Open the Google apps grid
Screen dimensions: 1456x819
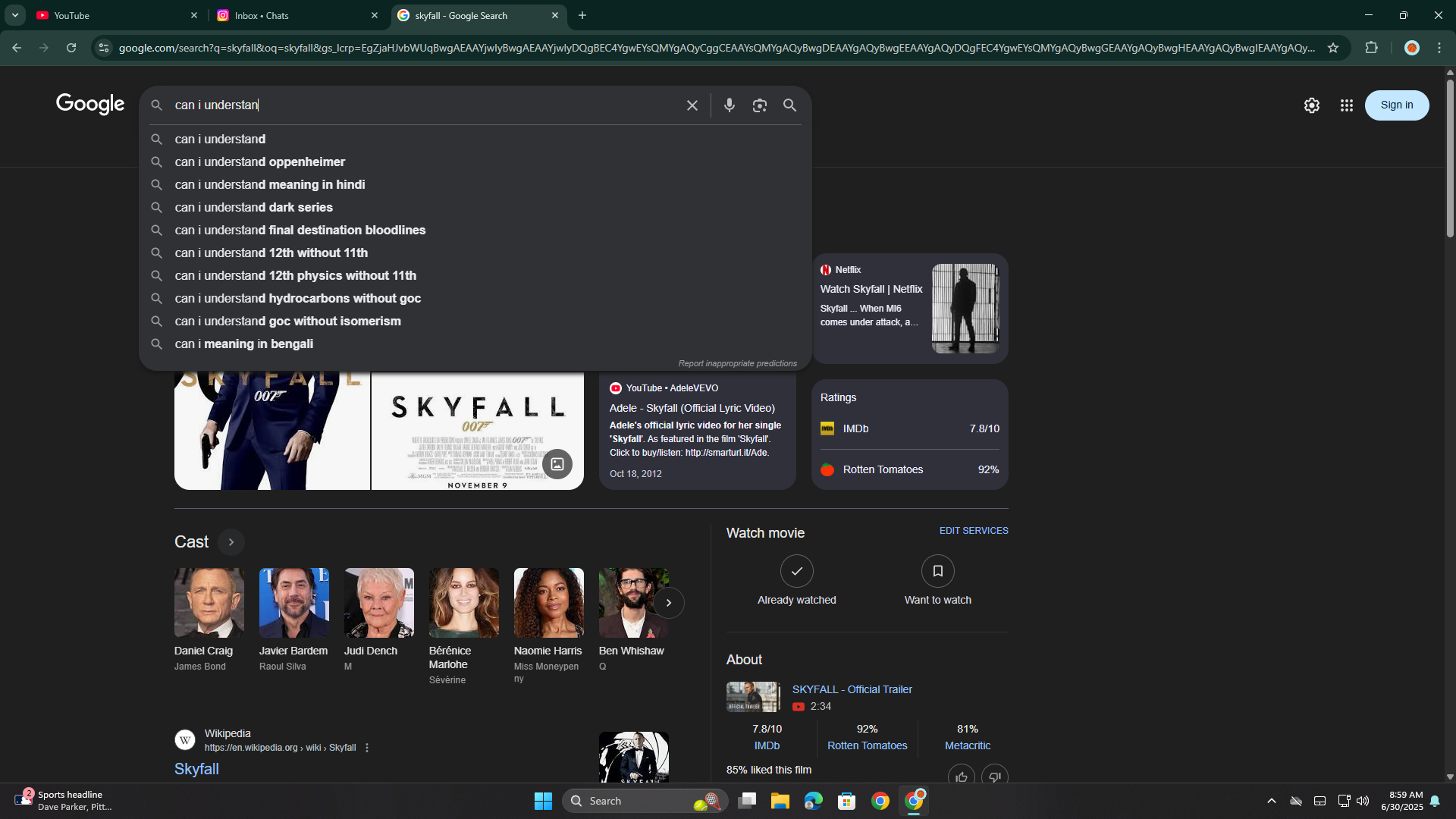point(1346,105)
